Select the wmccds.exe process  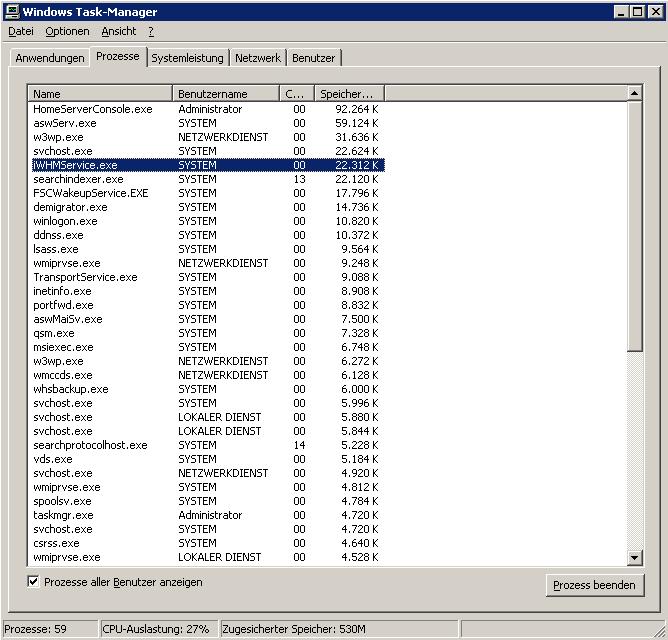pyautogui.click(x=208, y=375)
